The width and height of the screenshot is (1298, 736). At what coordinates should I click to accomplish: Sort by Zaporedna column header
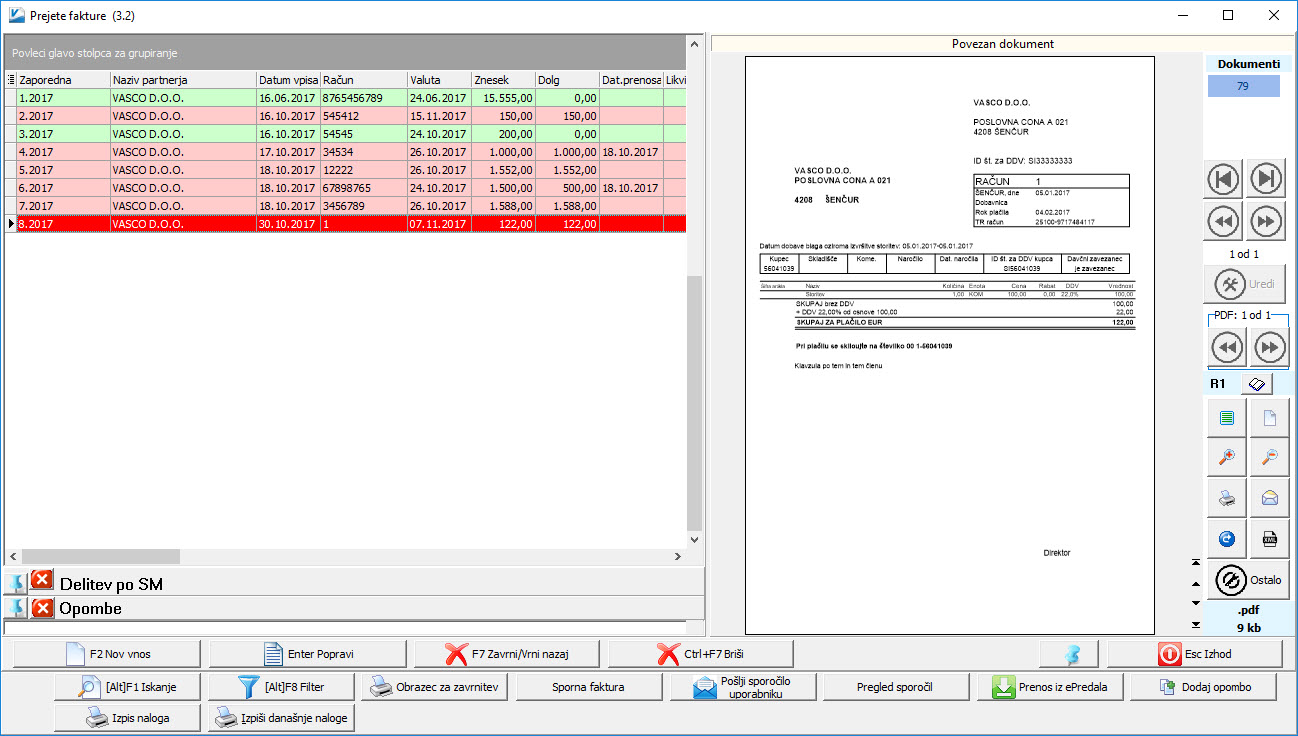63,80
